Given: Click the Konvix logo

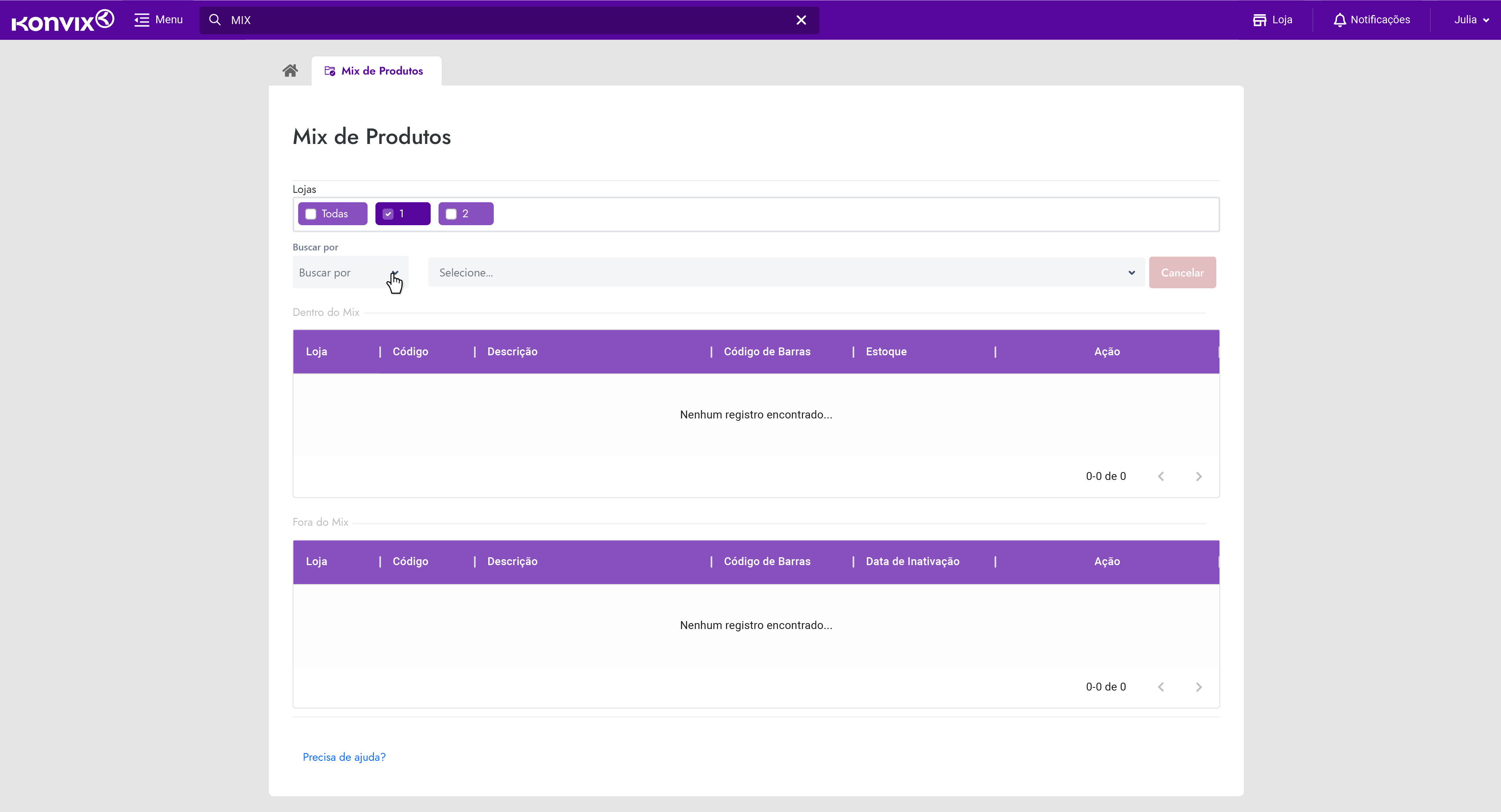Looking at the screenshot, I should pos(62,21).
